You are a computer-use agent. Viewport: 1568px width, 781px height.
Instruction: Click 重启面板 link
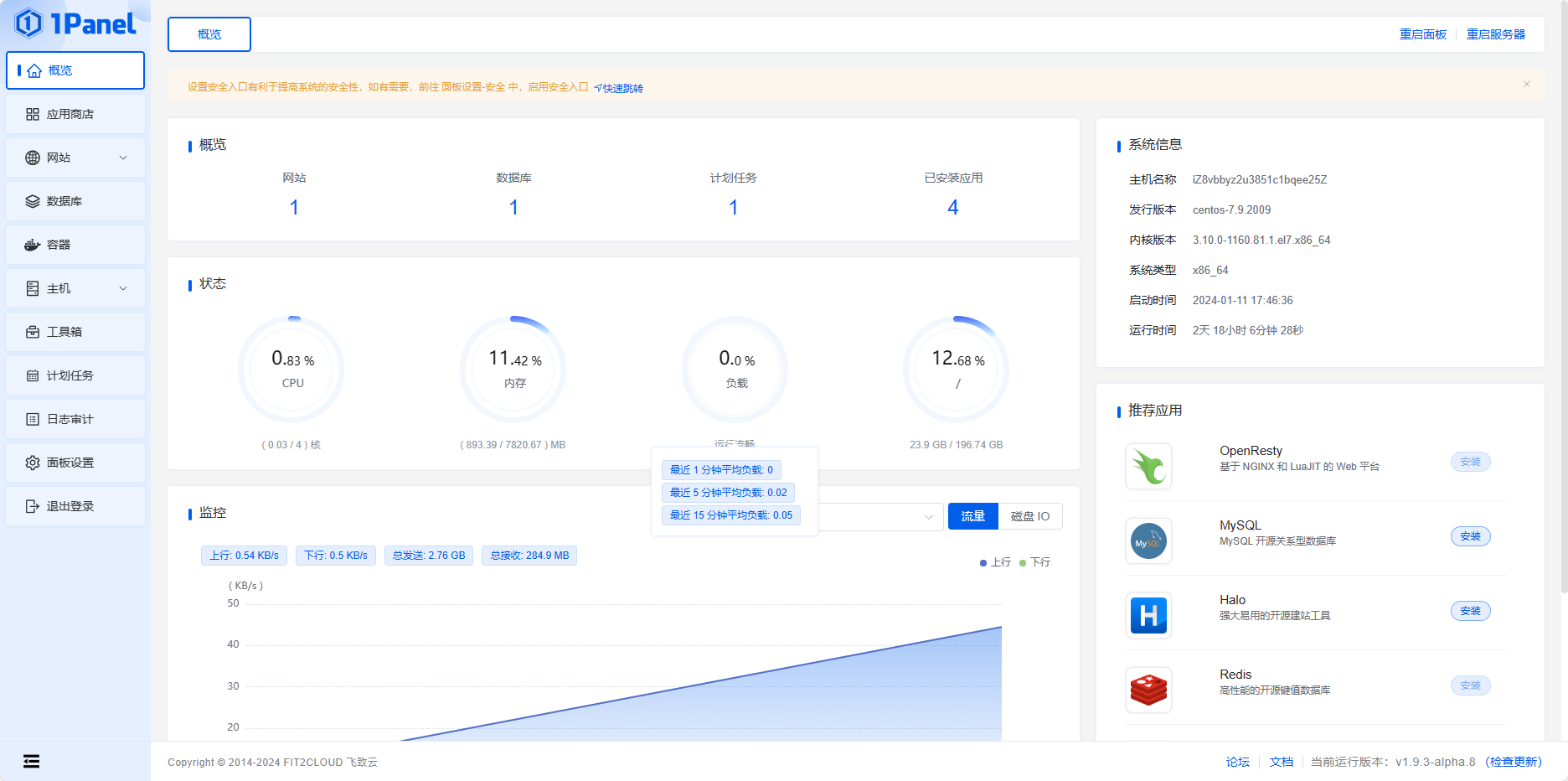coord(1423,34)
